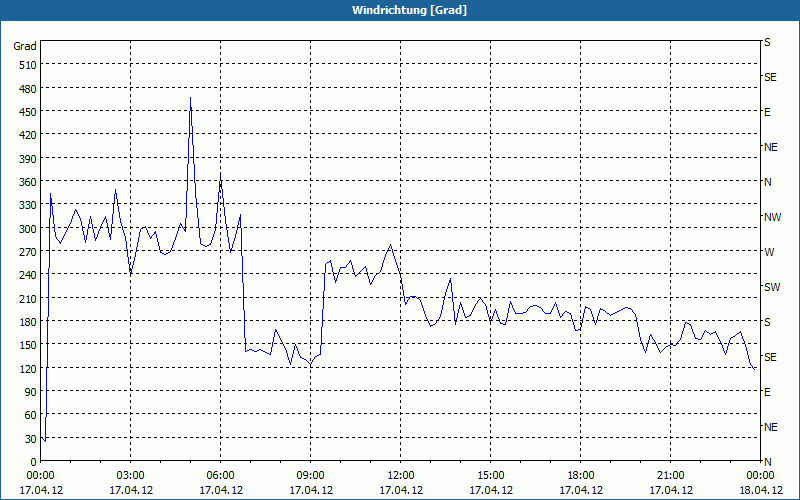
Task: Select the 450 y-axis tick label
Action: pos(28,112)
